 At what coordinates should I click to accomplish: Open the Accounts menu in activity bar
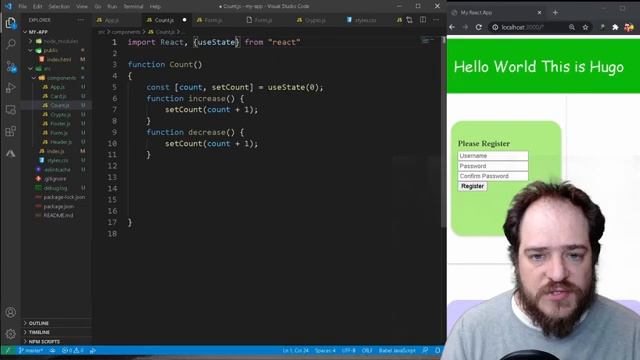click(x=11, y=312)
